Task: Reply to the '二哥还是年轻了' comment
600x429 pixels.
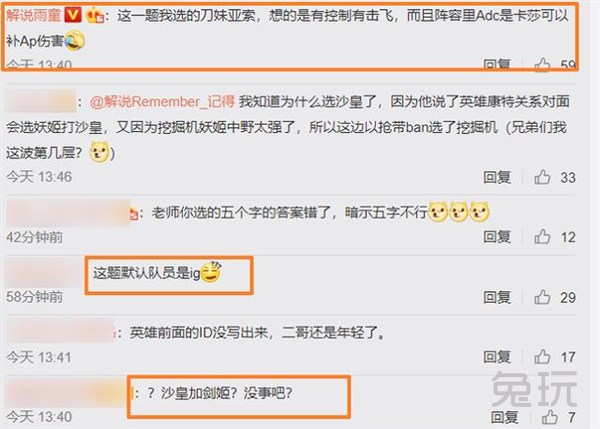Action: 497,357
